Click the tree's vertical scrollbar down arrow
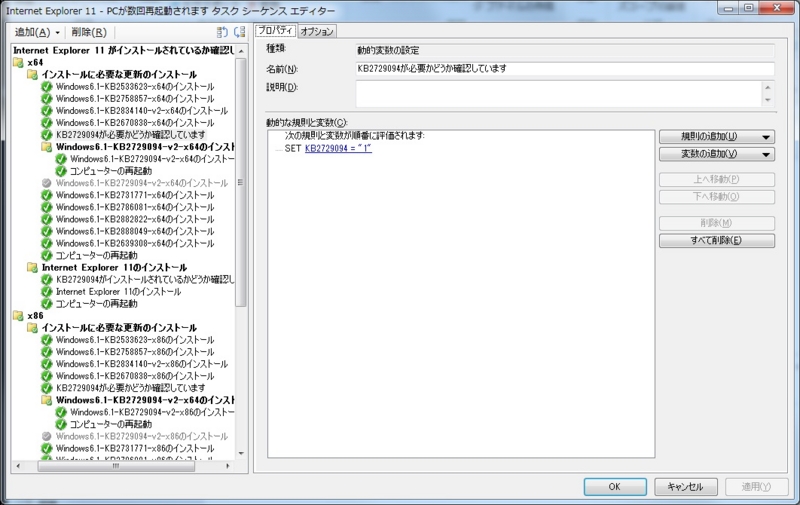The width and height of the screenshot is (800, 505). [241, 453]
